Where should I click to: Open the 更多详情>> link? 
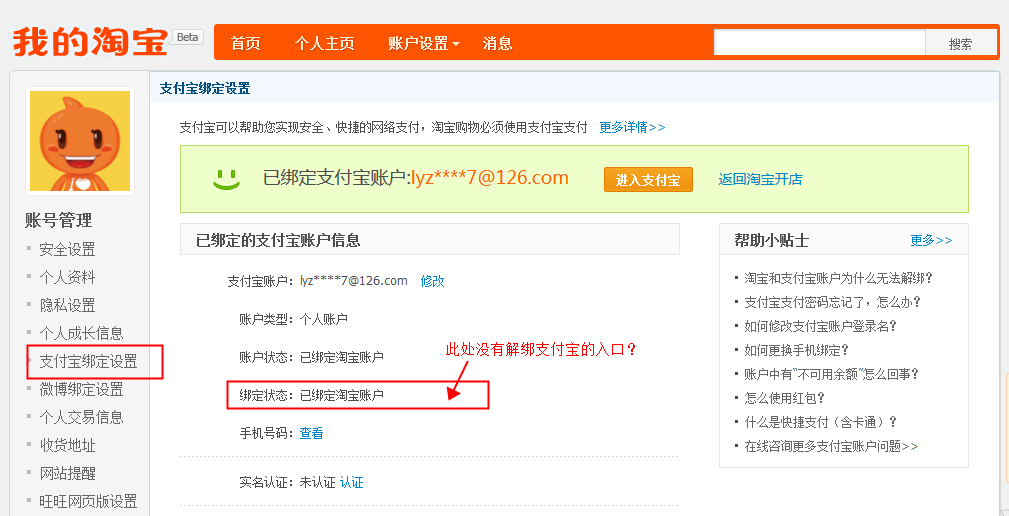(x=632, y=127)
